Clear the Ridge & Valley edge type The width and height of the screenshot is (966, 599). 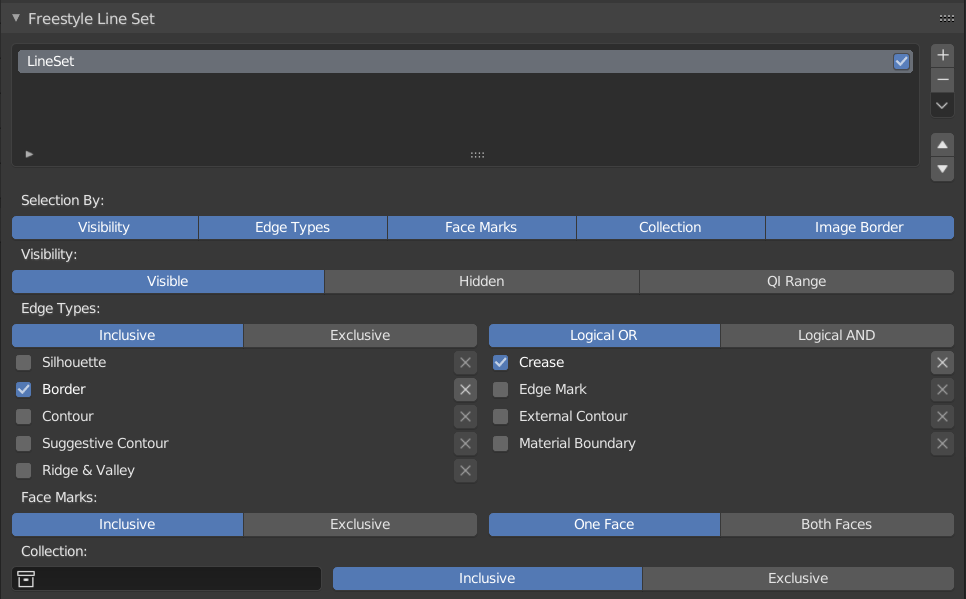[465, 470]
